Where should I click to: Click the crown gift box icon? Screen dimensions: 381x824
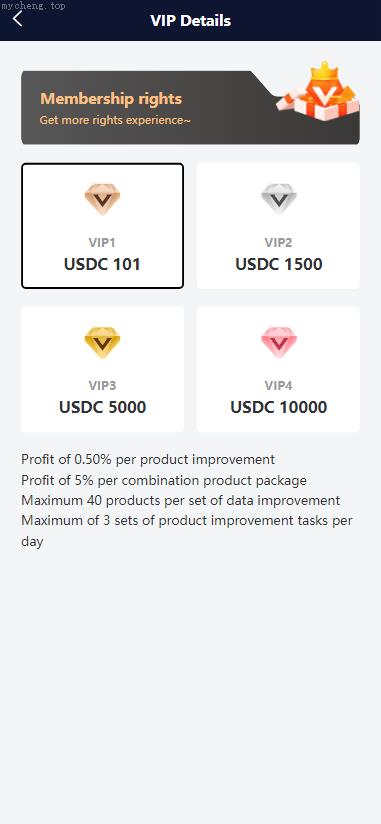click(x=319, y=90)
